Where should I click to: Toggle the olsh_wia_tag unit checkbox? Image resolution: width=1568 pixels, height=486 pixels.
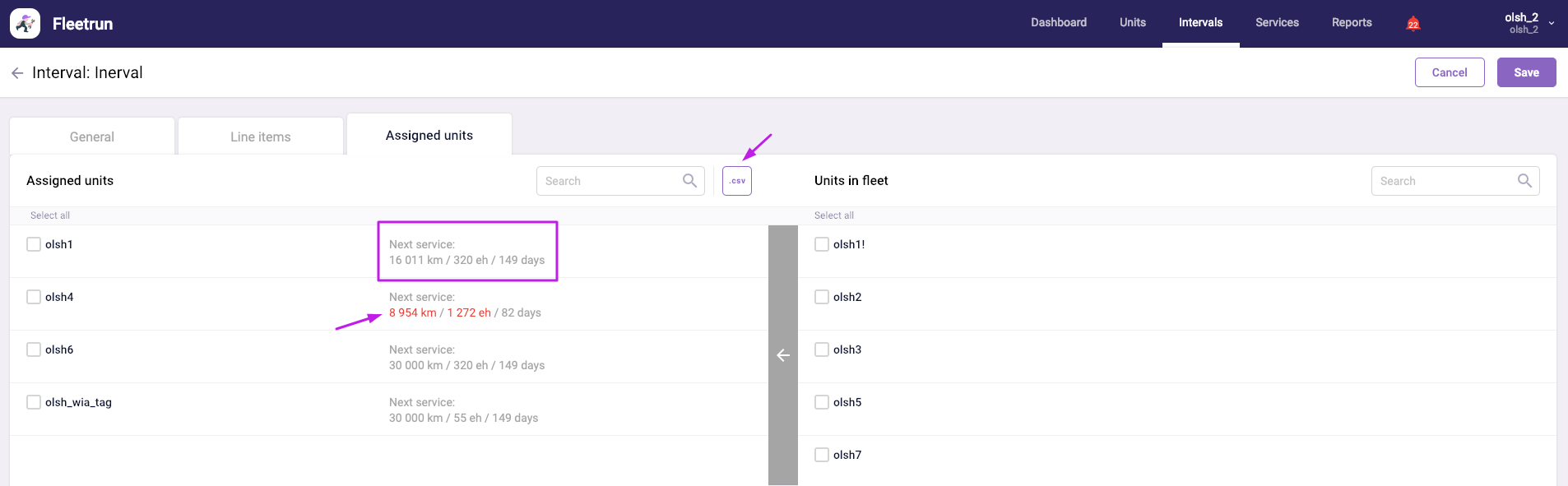coord(34,402)
